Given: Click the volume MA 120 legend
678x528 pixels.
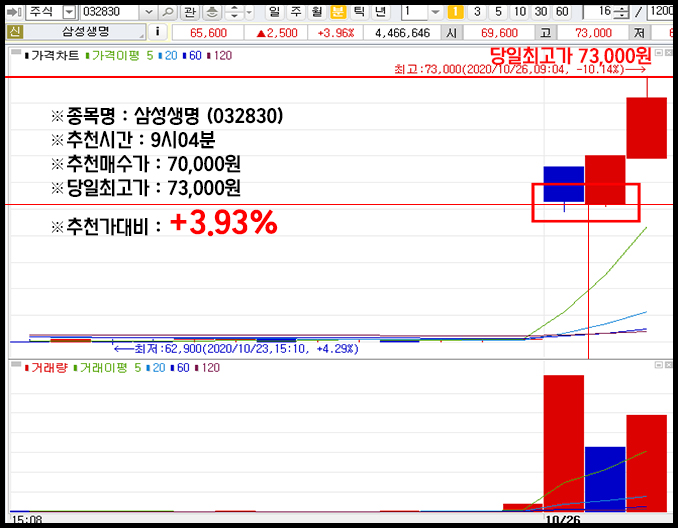Looking at the screenshot, I should (208, 368).
